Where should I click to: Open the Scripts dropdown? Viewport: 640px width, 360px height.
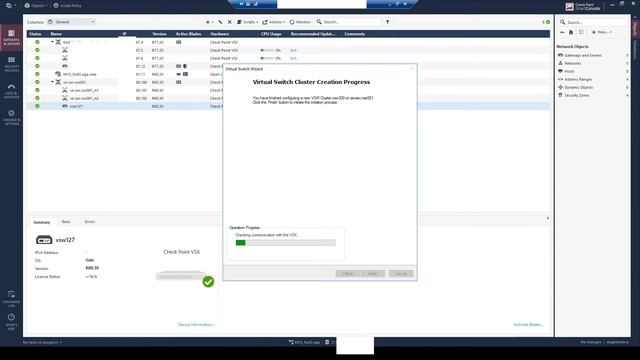tap(247, 22)
